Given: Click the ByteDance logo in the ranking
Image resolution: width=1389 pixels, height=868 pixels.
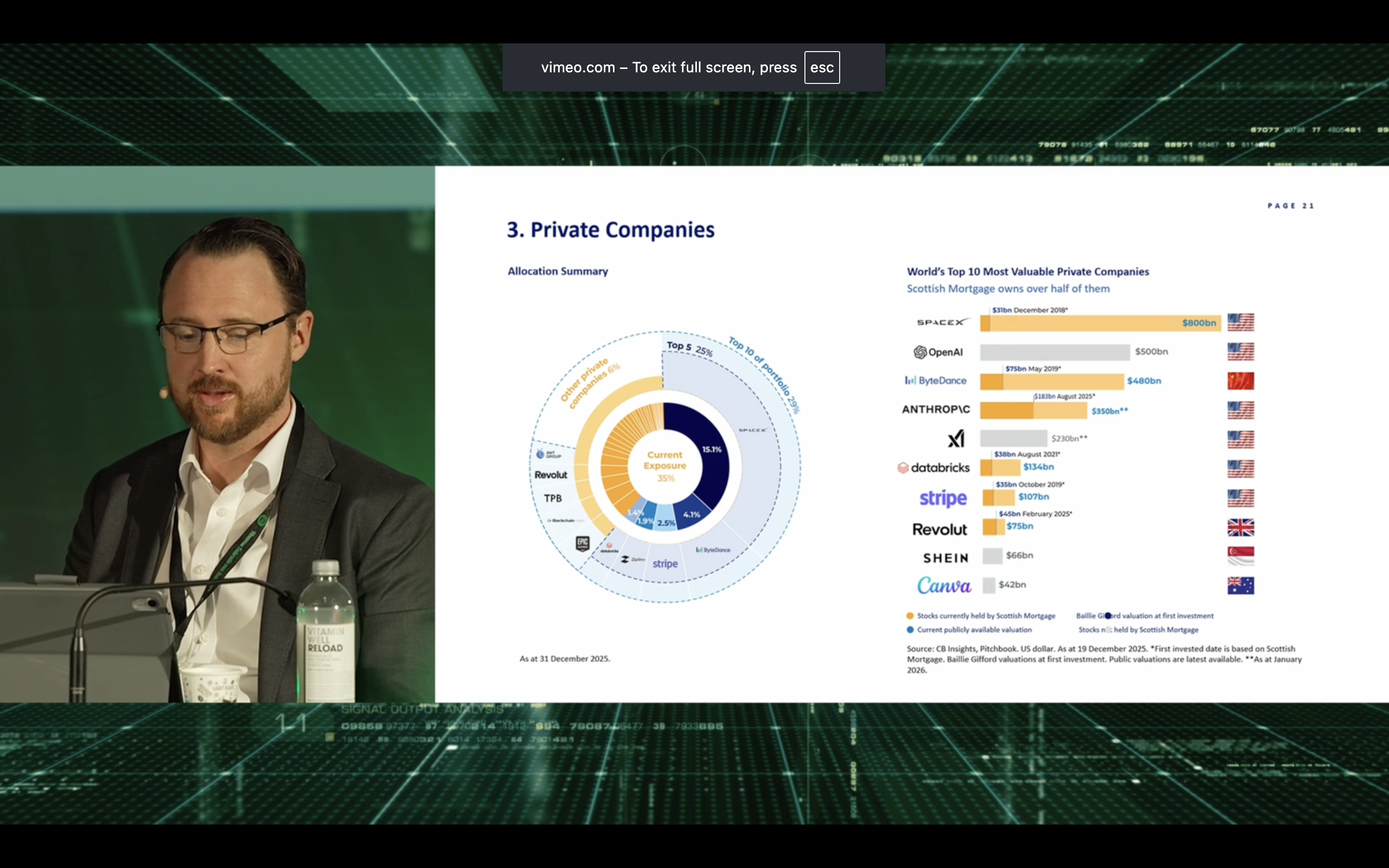Looking at the screenshot, I should pos(936,380).
